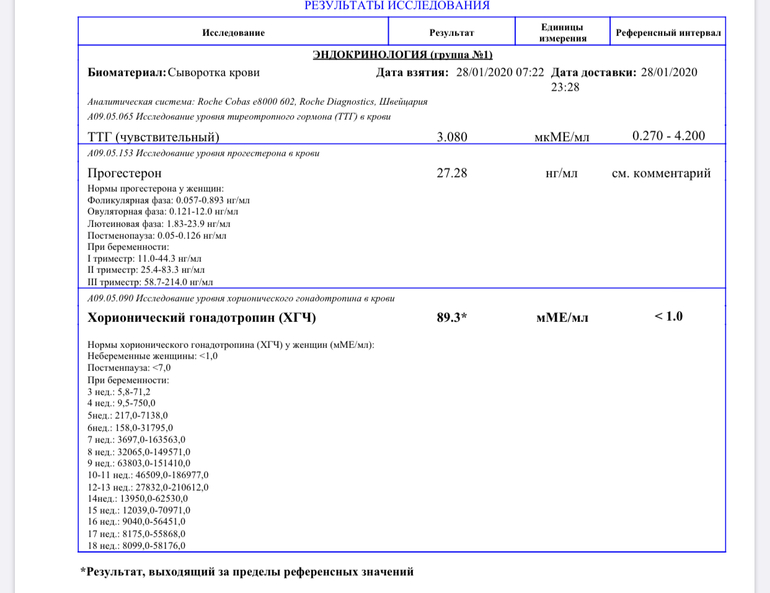Click the Дата взятия 28/01/2020 07:22 field
This screenshot has width=770, height=593.
[460, 73]
